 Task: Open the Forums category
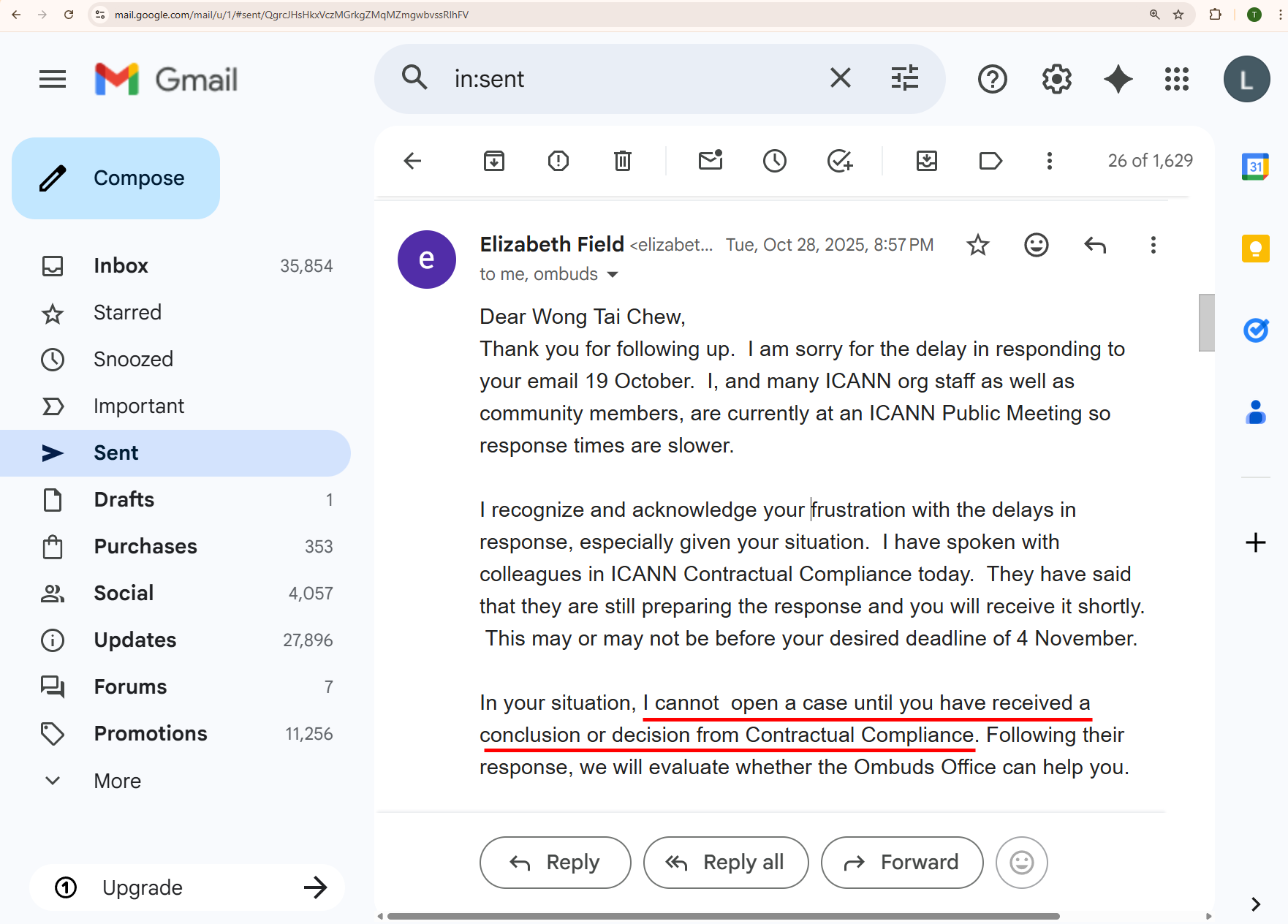coord(175,687)
